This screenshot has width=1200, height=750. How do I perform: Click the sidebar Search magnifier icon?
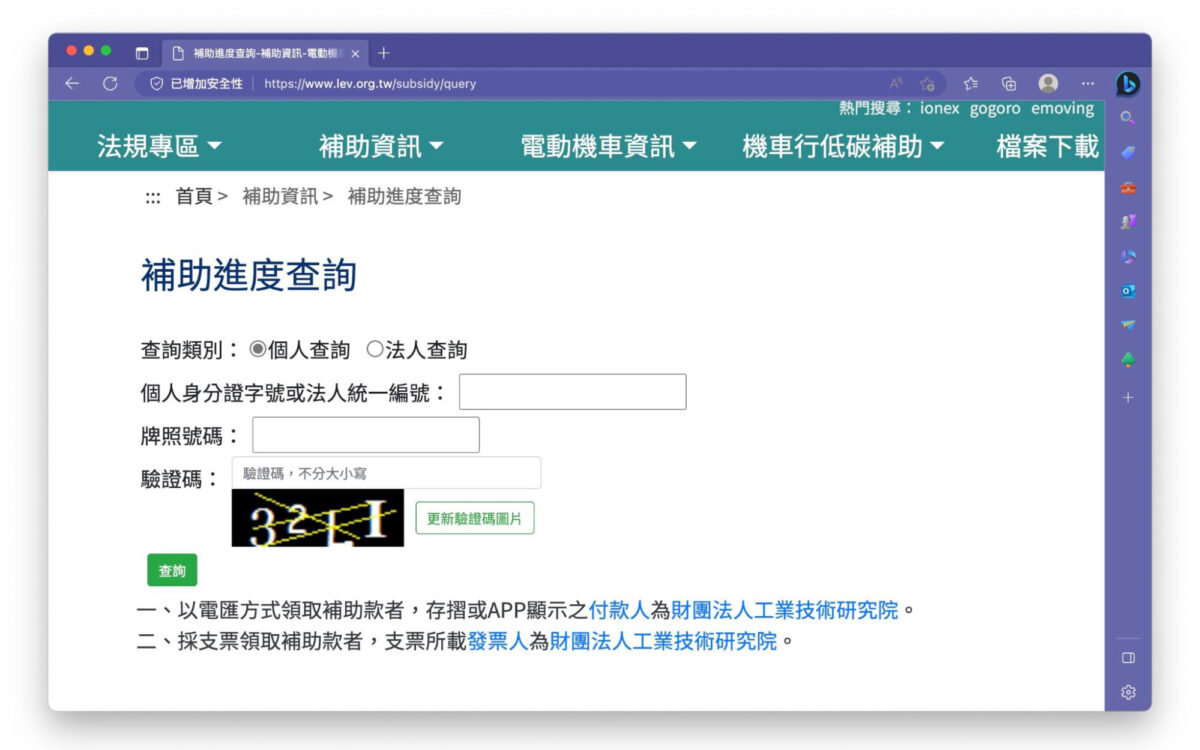[1128, 118]
